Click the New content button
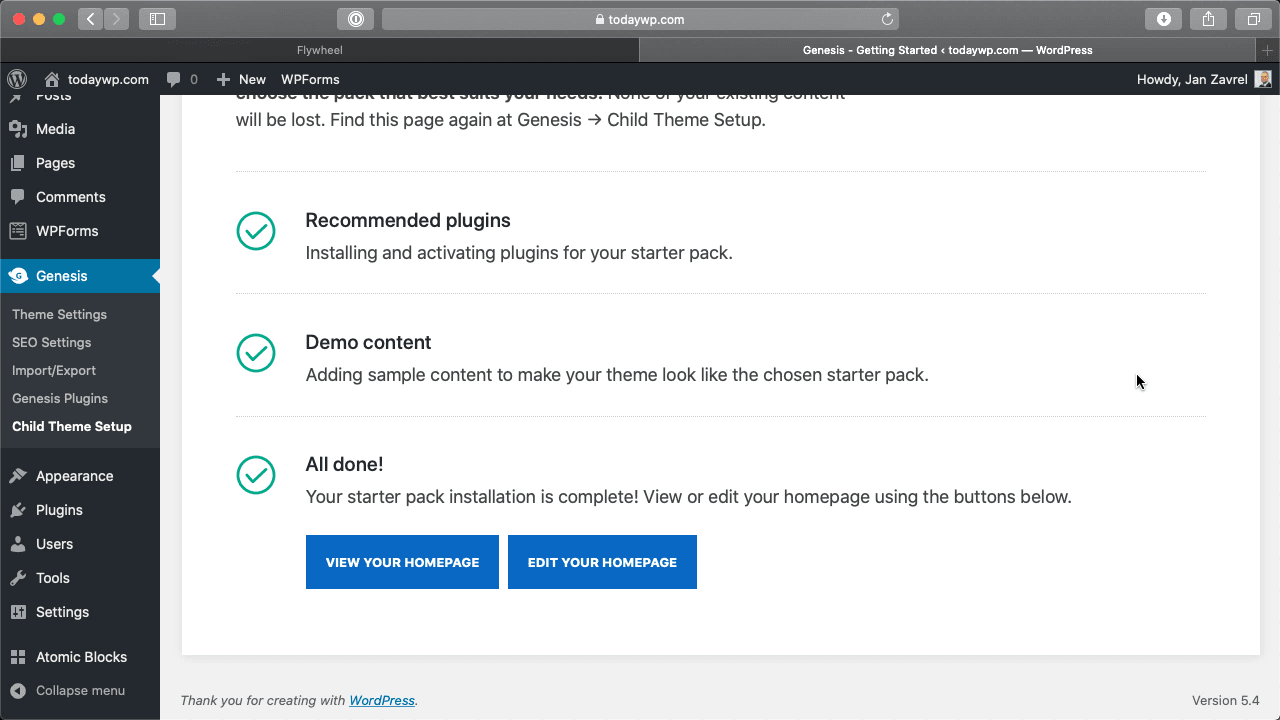 241,79
